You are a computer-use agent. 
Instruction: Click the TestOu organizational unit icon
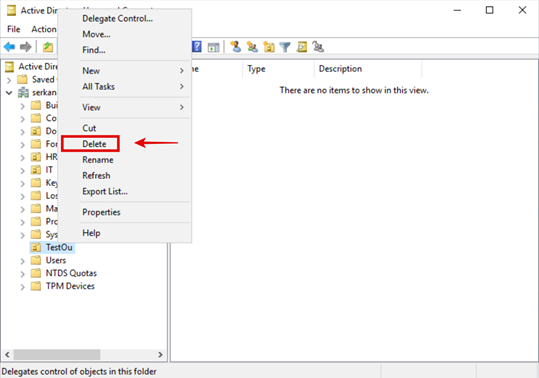(36, 247)
